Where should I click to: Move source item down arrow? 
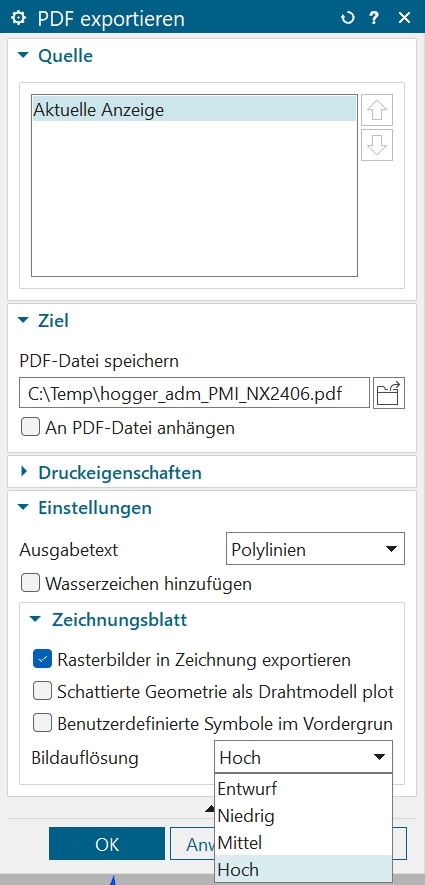click(x=377, y=145)
